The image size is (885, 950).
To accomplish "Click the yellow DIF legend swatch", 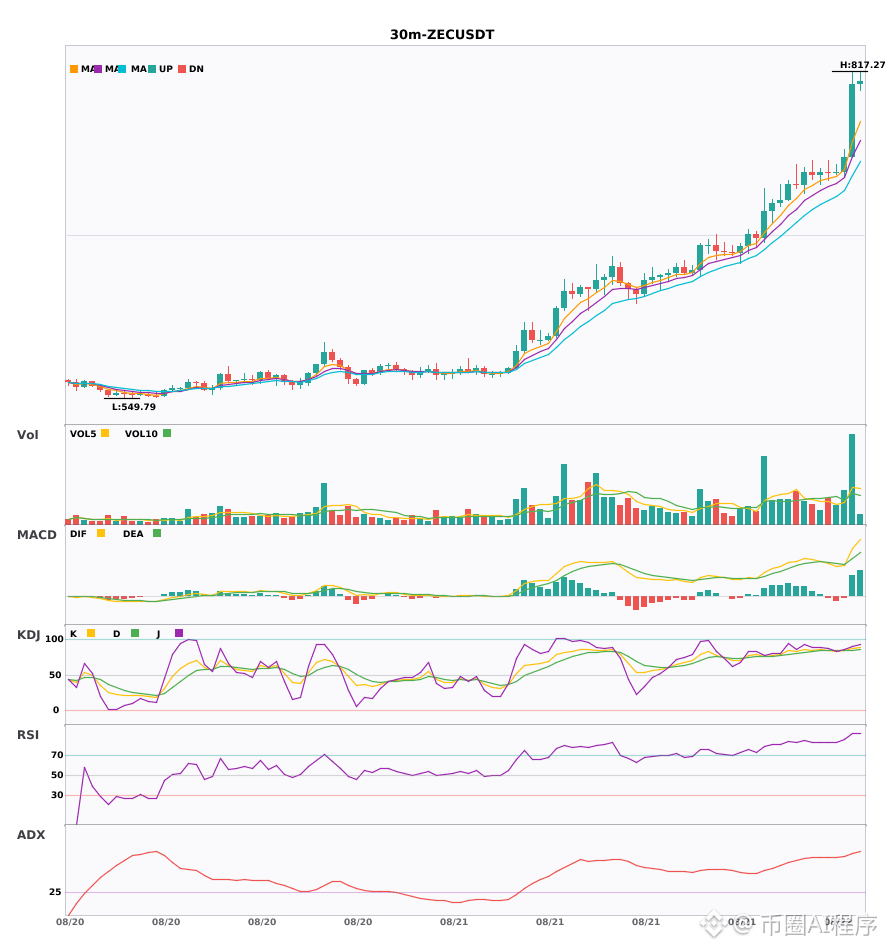I will coord(101,533).
